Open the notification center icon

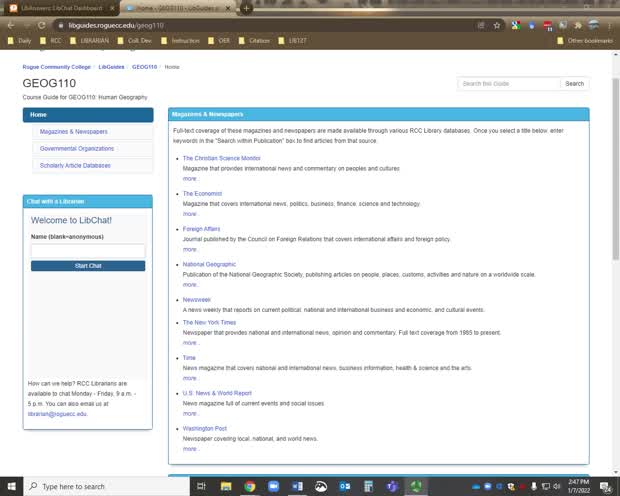(605, 487)
